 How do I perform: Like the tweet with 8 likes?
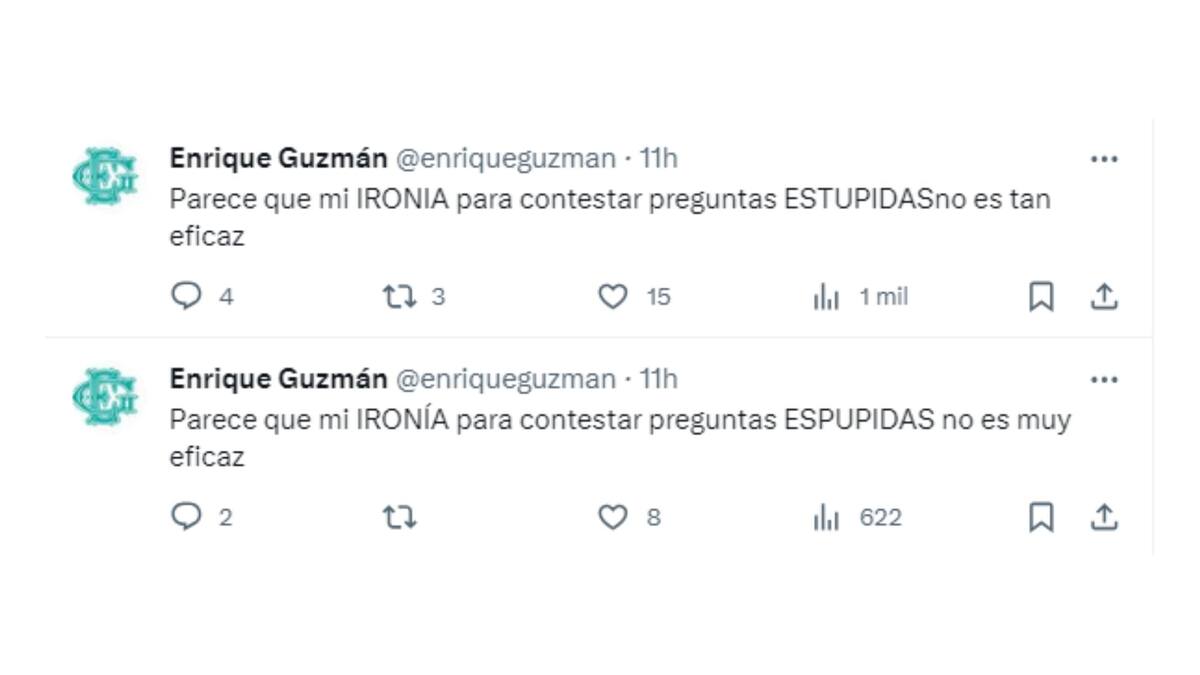(x=612, y=517)
